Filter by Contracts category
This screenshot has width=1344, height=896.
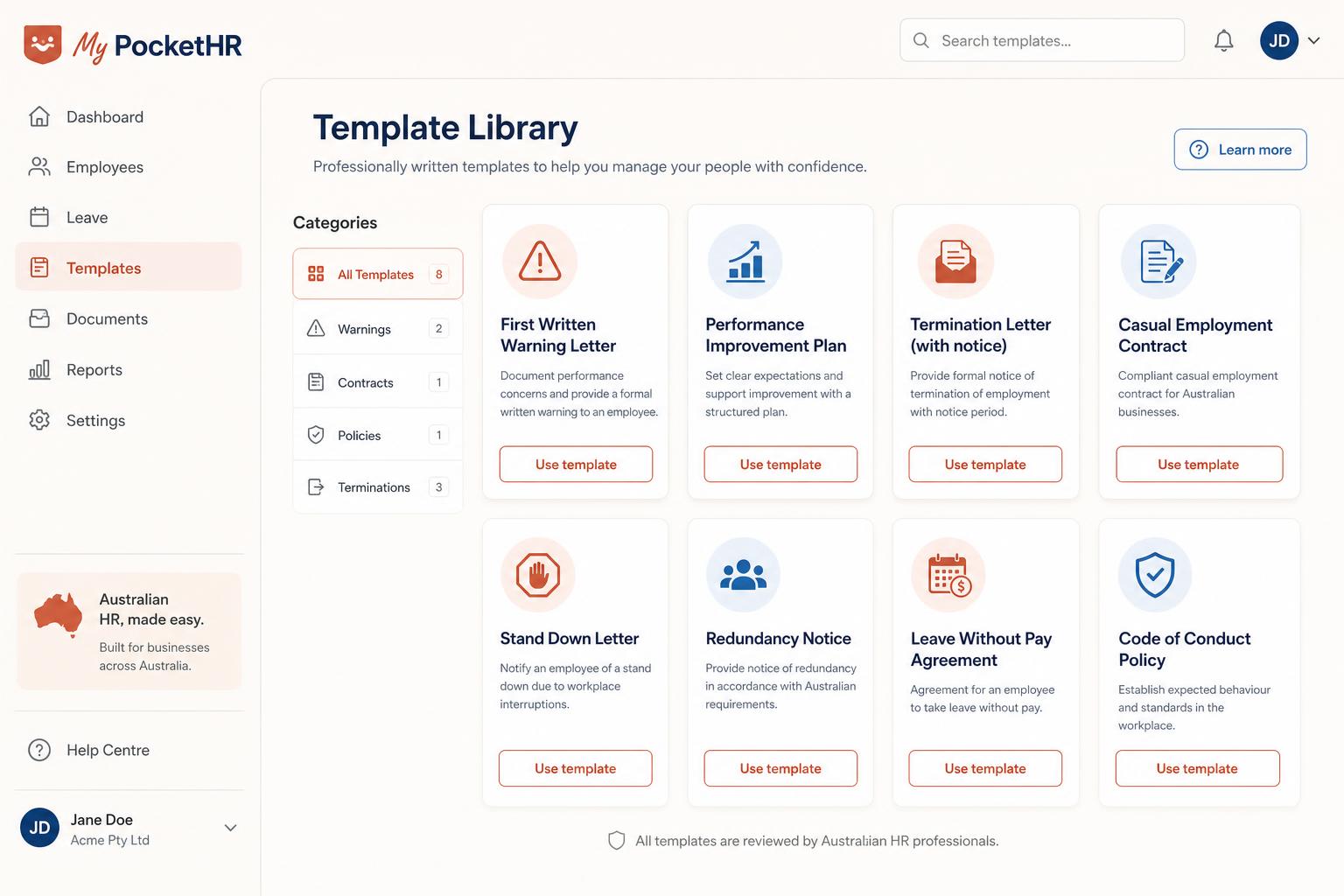(378, 382)
